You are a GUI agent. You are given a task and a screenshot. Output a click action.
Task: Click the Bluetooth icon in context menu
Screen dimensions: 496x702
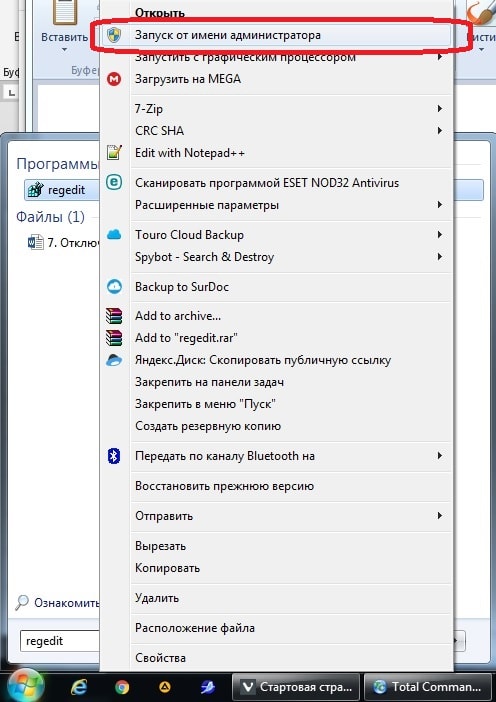tap(114, 456)
